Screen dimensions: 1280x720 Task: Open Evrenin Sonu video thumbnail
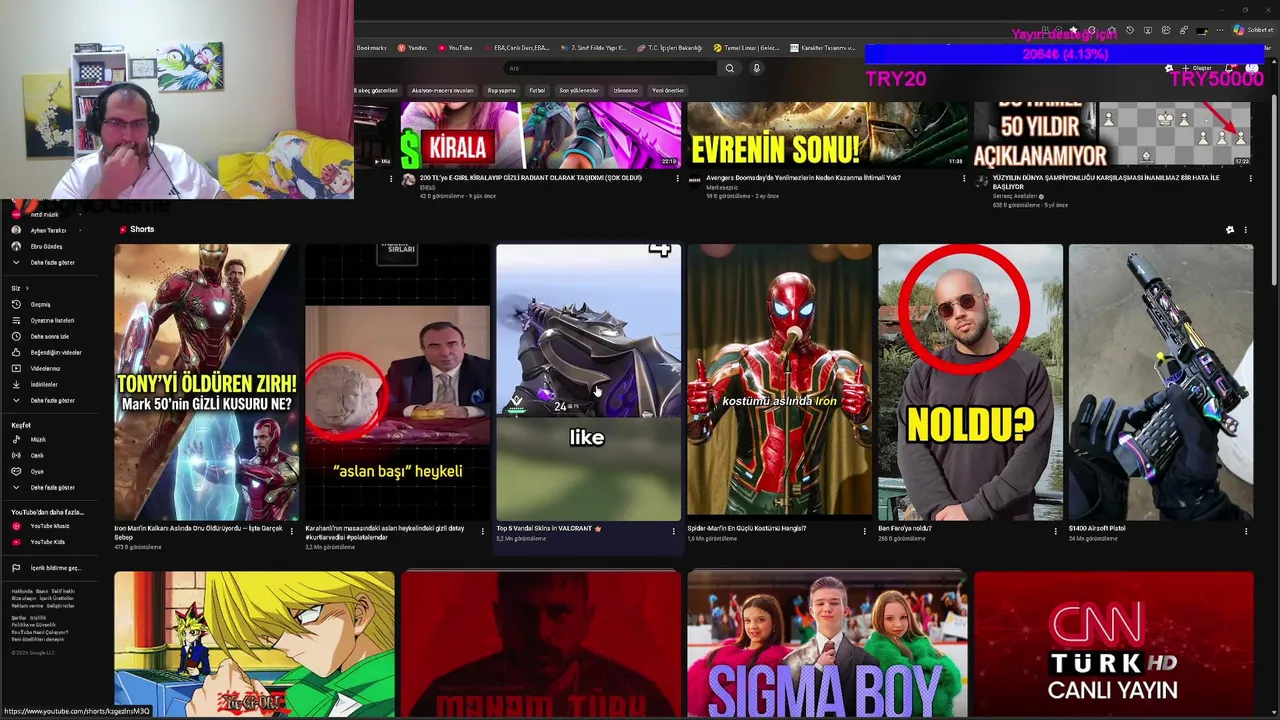[x=827, y=134]
